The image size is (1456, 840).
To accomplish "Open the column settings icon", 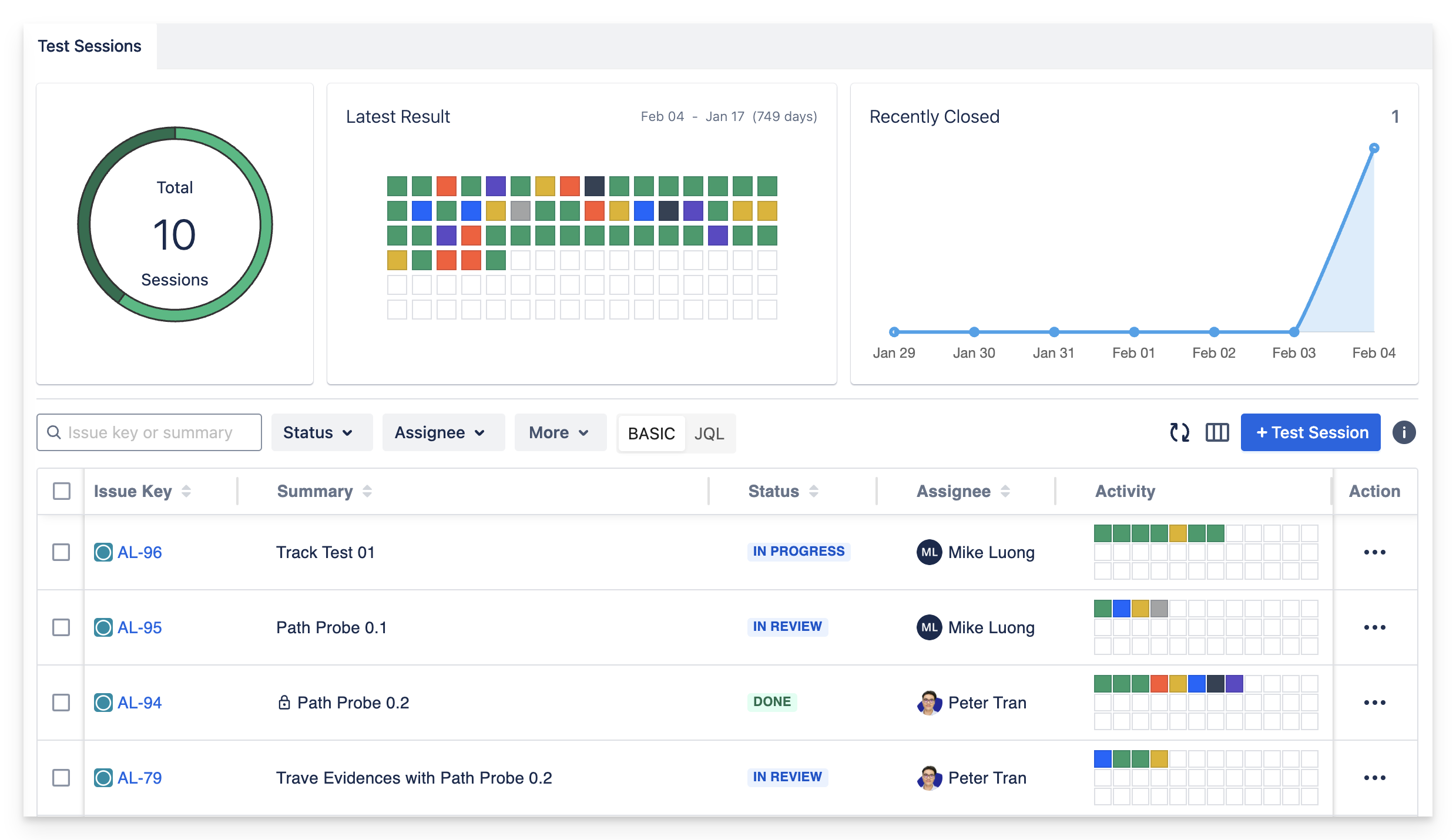I will click(x=1217, y=433).
